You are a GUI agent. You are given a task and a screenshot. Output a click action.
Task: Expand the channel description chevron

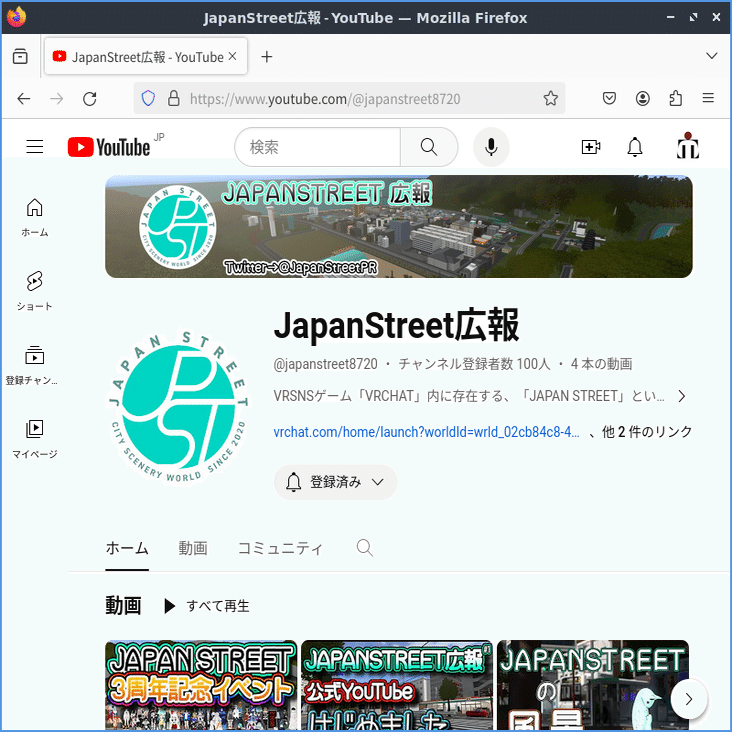[x=682, y=396]
